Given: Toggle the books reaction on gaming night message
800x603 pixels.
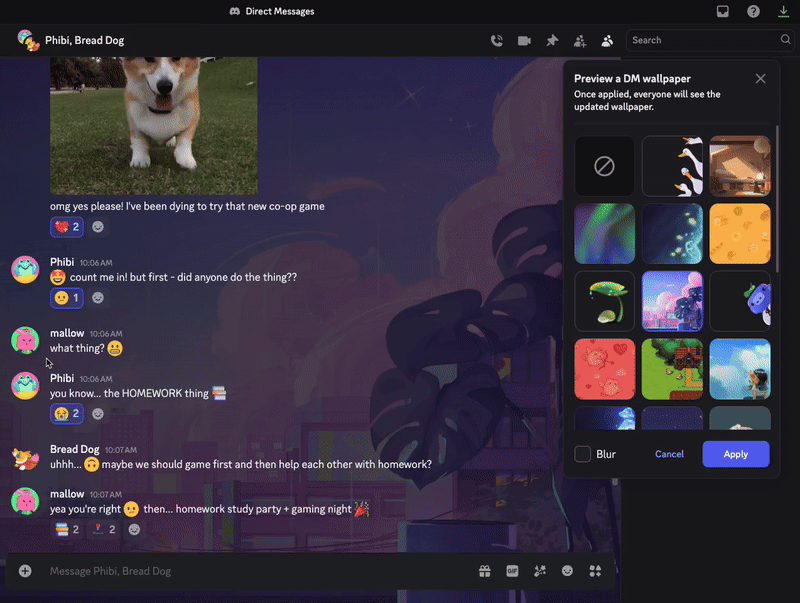Looking at the screenshot, I should pyautogui.click(x=67, y=530).
